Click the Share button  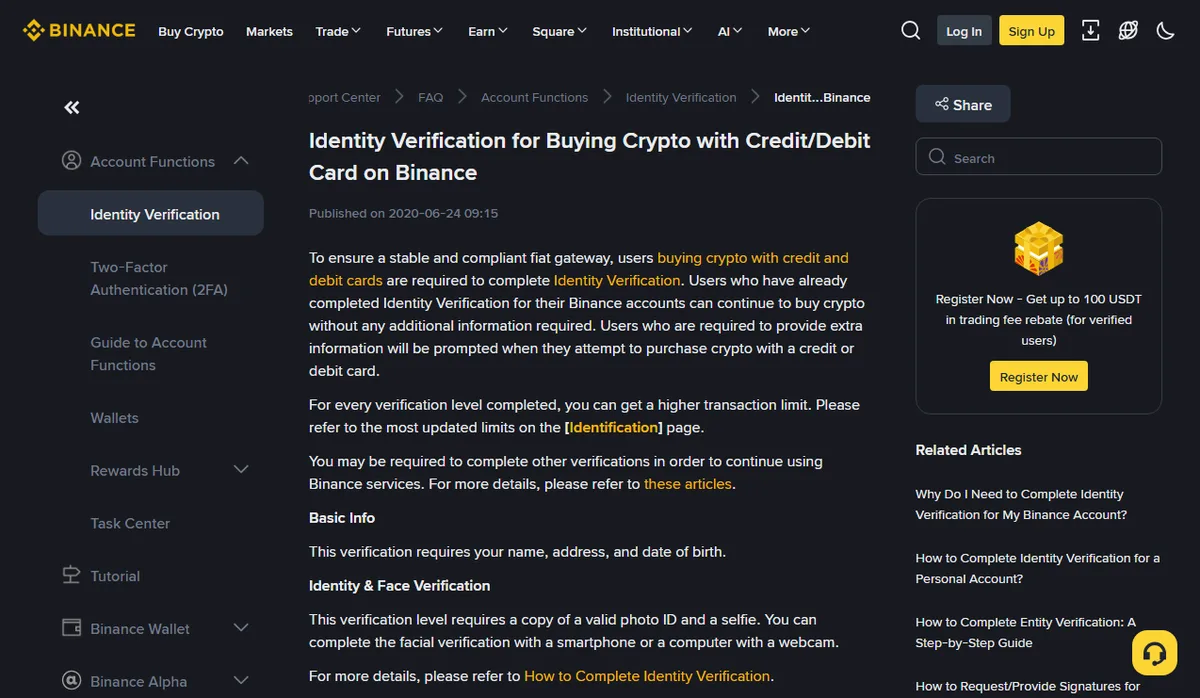(963, 104)
